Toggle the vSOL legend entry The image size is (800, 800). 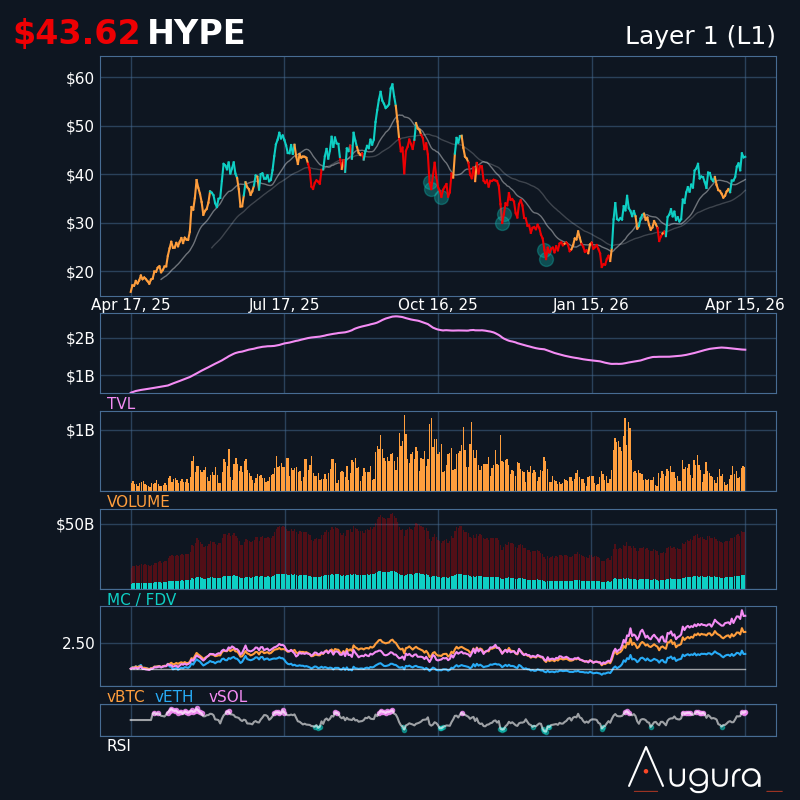tap(227, 697)
